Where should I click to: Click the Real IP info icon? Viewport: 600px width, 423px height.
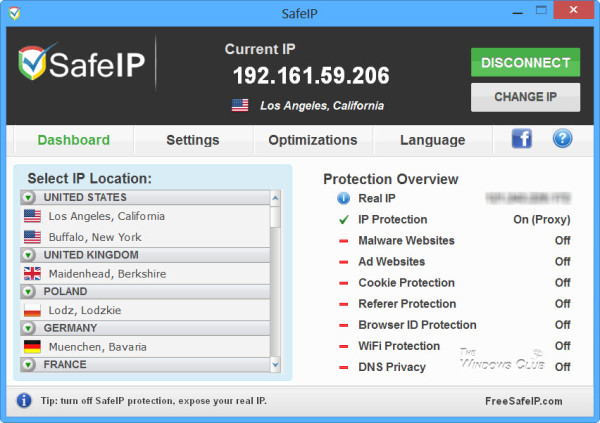(x=343, y=198)
